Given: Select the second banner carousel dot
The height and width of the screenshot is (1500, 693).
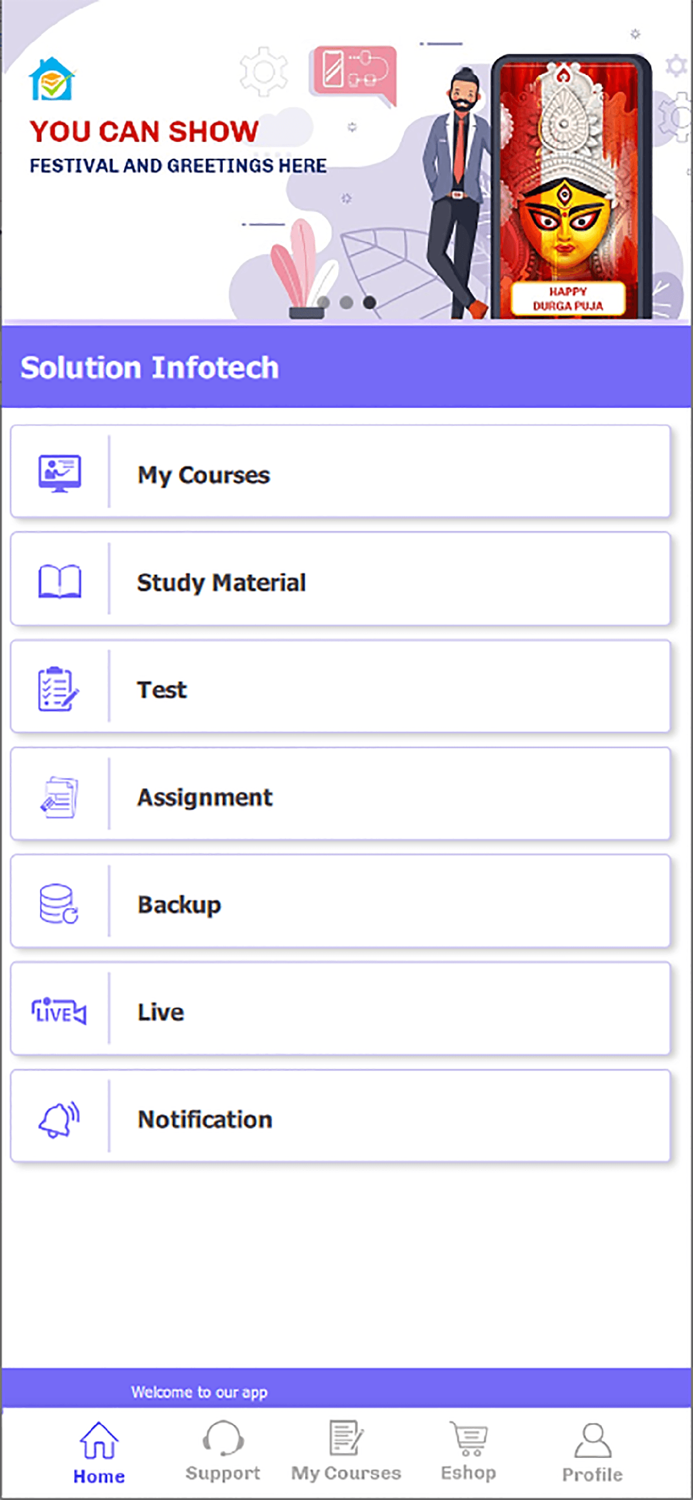Looking at the screenshot, I should [346, 302].
